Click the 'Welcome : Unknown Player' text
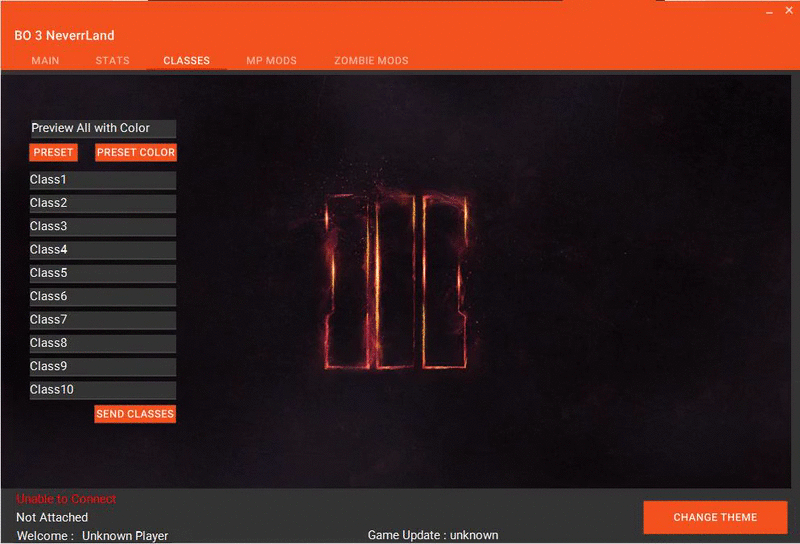The width and height of the screenshot is (800, 544). point(92,536)
